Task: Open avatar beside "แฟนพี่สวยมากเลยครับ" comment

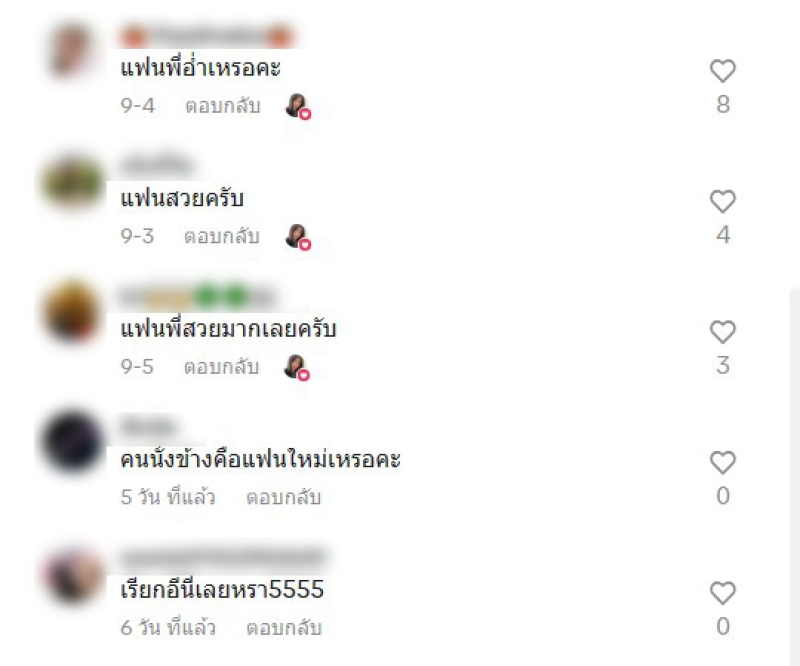Action: [x=72, y=311]
